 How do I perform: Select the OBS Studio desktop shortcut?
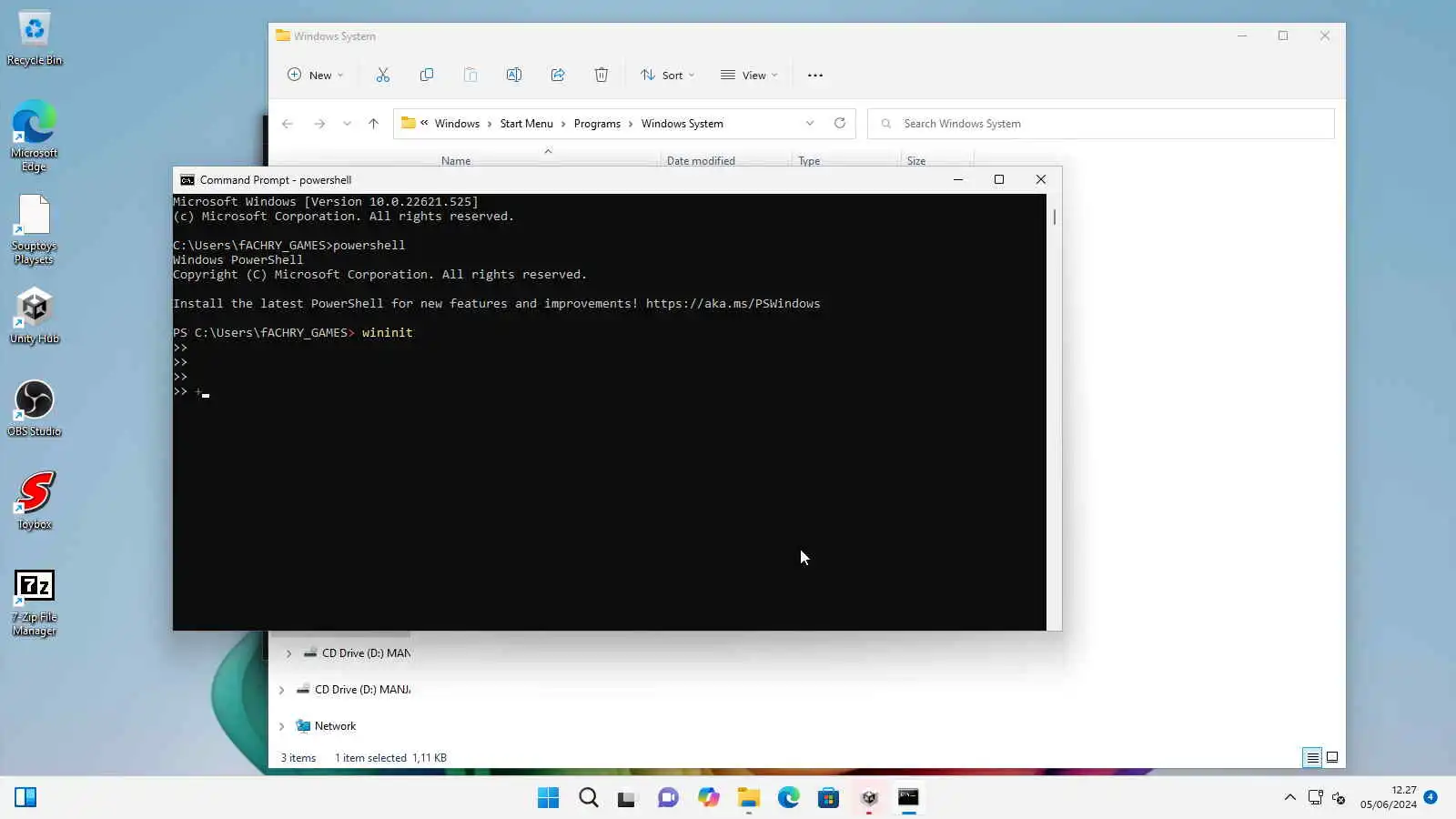35,409
